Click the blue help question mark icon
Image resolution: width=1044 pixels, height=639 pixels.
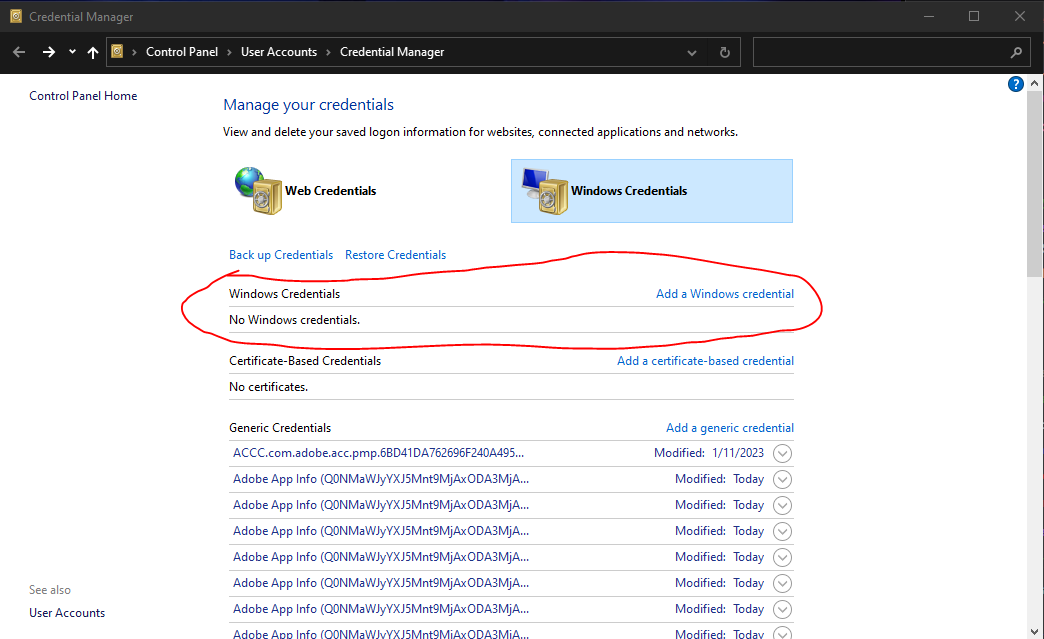(x=1016, y=85)
